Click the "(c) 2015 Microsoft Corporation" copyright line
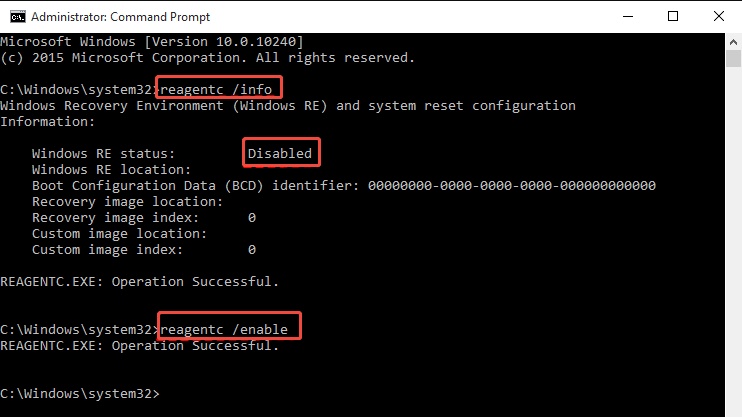Viewport: 742px width, 417px height. pos(206,57)
